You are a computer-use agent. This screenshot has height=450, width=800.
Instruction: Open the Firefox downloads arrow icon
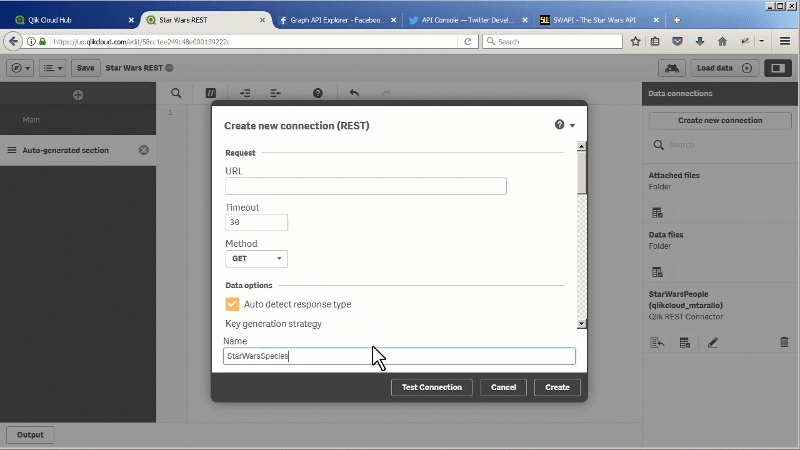[700, 41]
